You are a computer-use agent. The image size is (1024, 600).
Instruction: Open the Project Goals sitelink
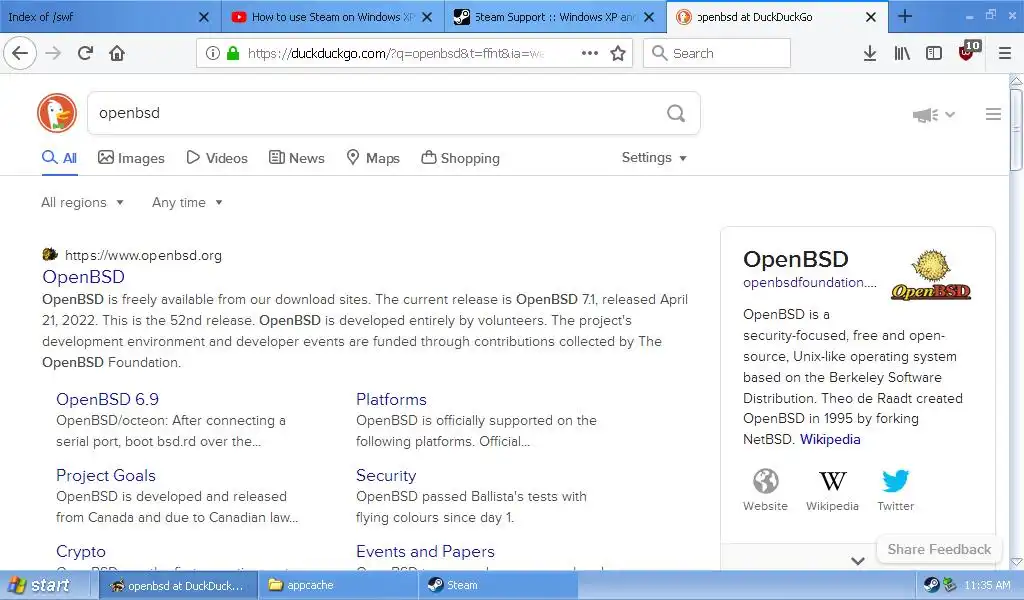[106, 475]
